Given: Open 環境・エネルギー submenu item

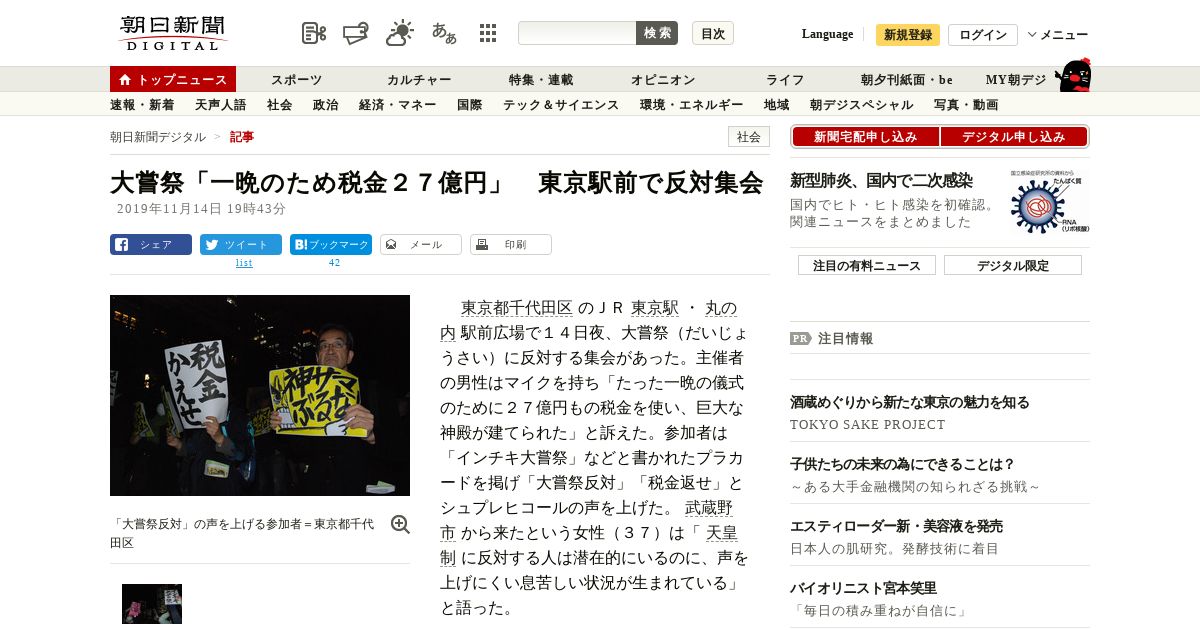Looking at the screenshot, I should coord(691,104).
